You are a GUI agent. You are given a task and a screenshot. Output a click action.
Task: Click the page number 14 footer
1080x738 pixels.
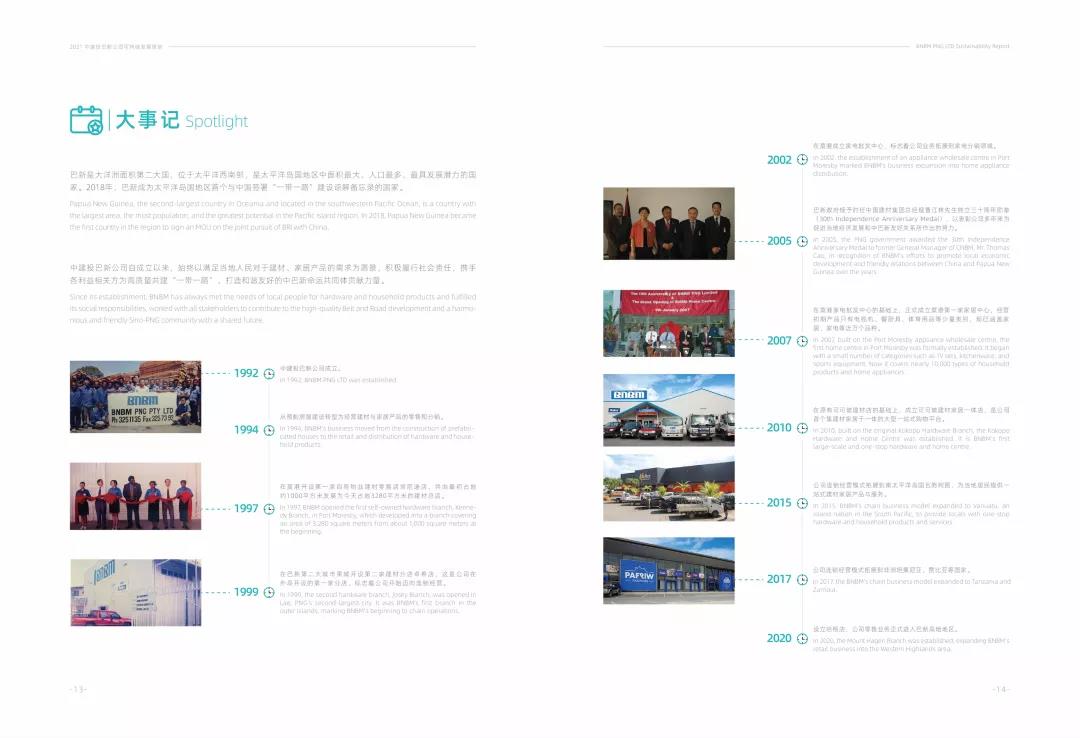pos(1000,689)
